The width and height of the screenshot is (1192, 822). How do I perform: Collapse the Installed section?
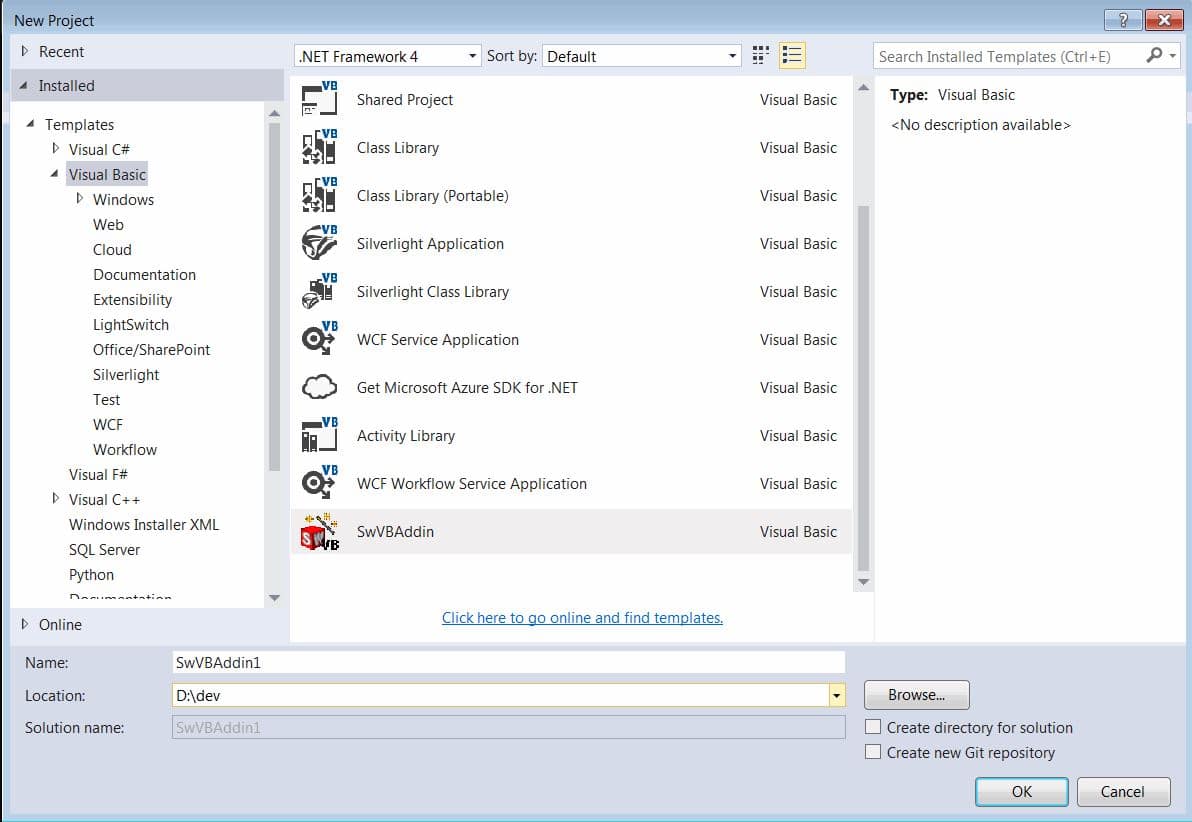(x=24, y=85)
